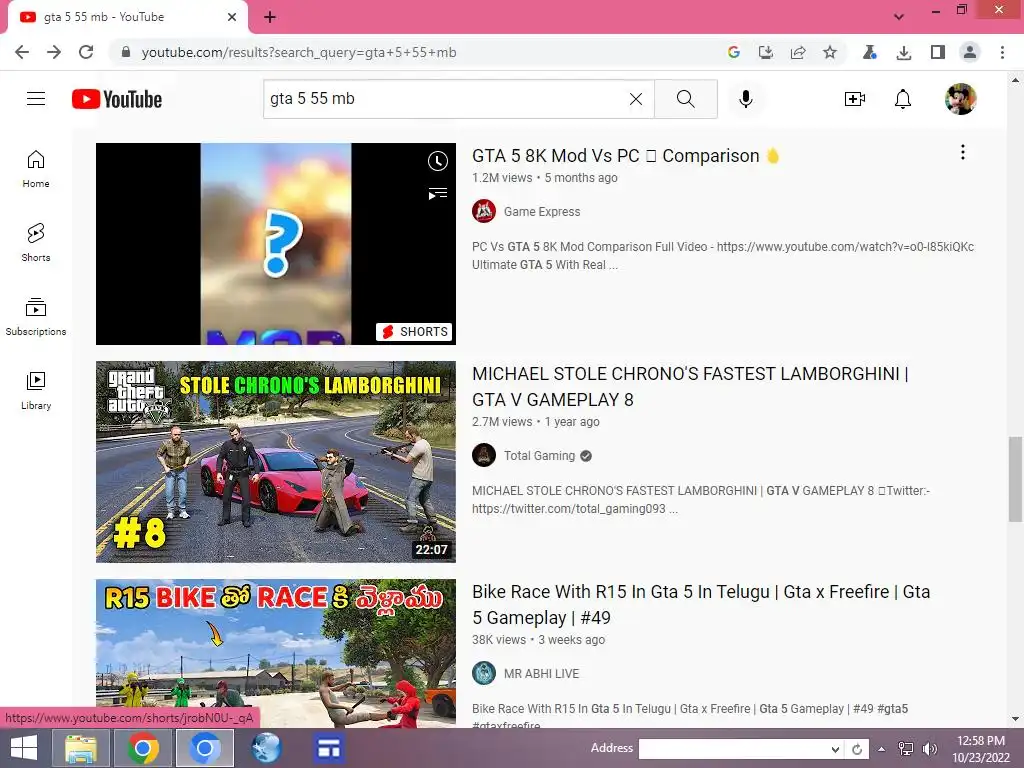Screen dimensions: 1024x768
Task: Open MICHAEL STOLE CHRONO'S FASTEST LAMBORGHINI video title
Action: click(690, 387)
